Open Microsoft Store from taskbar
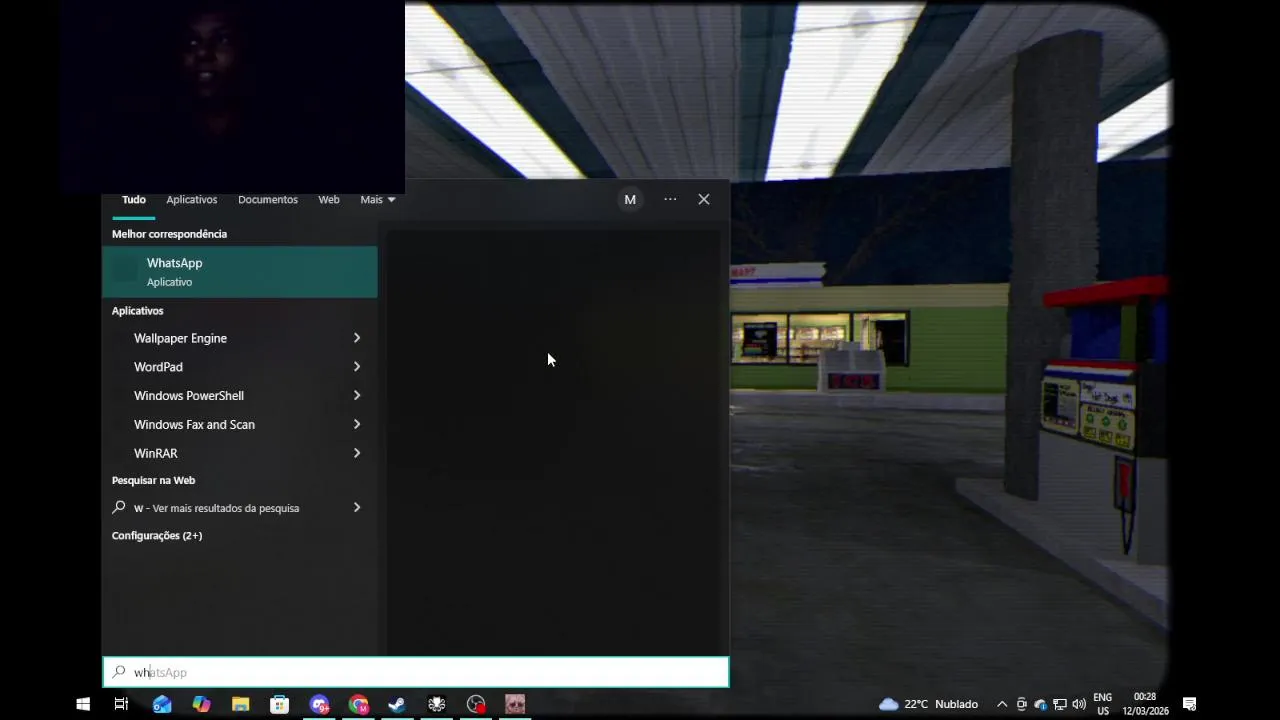This screenshot has width=1280, height=720. (280, 704)
